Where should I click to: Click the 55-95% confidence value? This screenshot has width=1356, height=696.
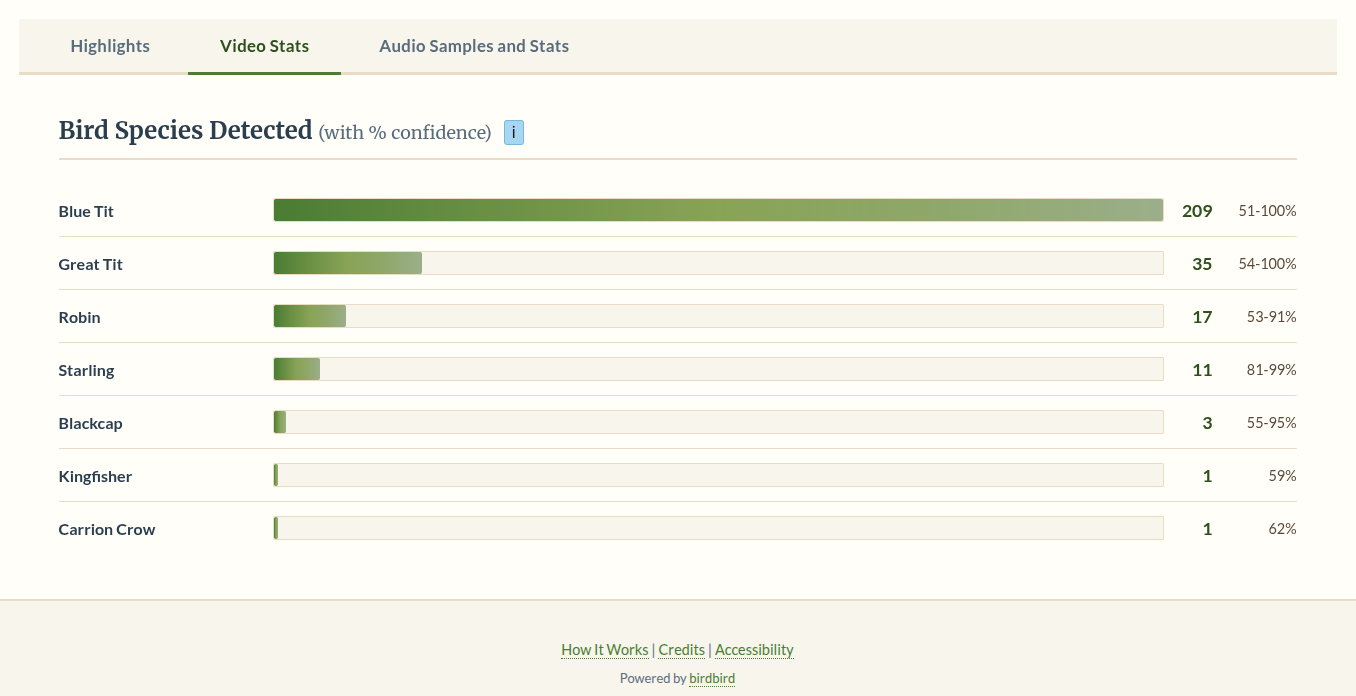click(x=1272, y=423)
